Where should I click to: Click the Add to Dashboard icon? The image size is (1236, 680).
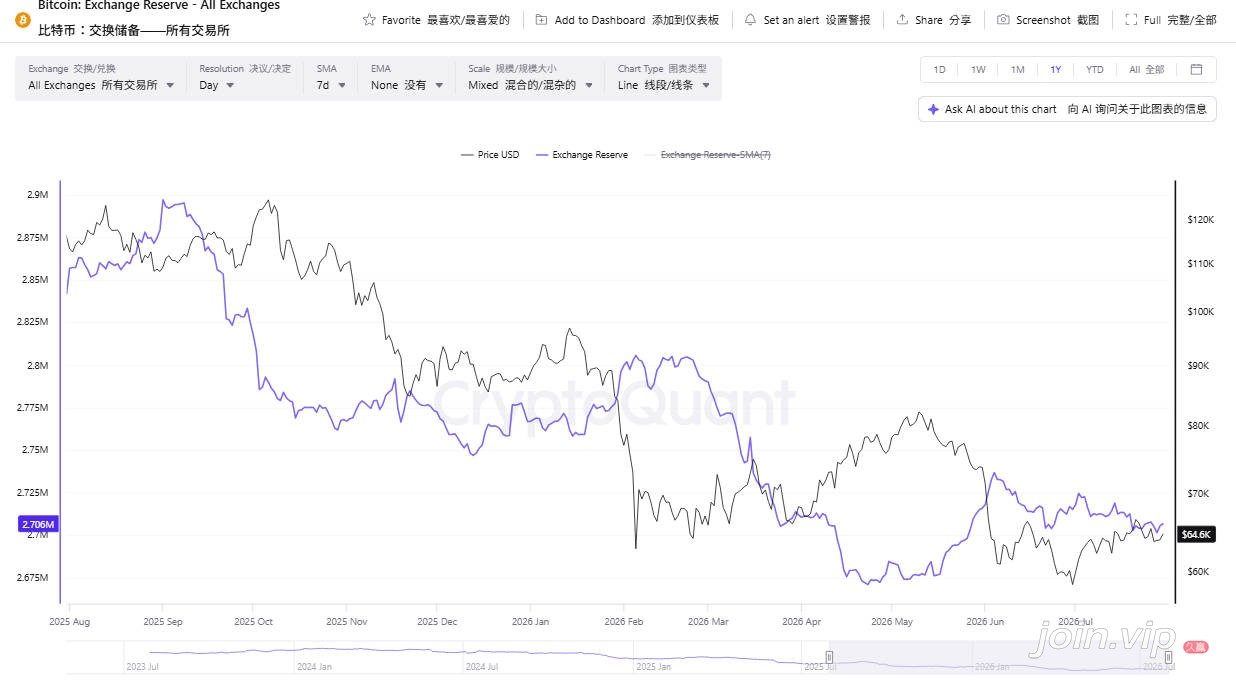(541, 20)
